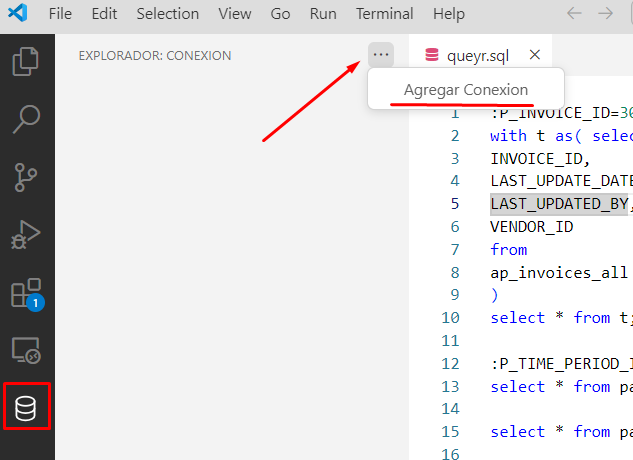Click the :P_TIME_PERIOD text on line 12

tap(562, 364)
